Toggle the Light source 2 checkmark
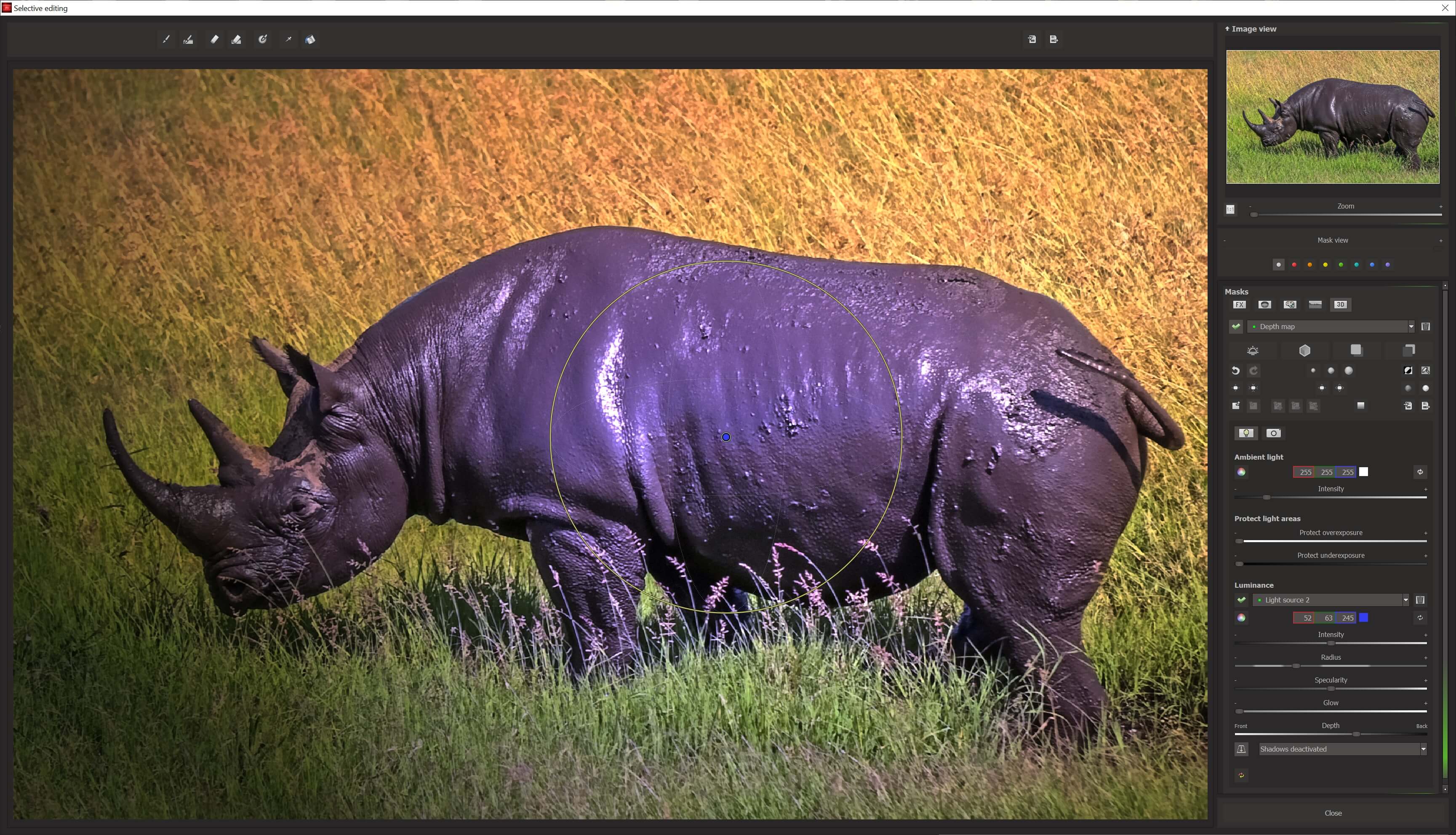1456x835 pixels. [1241, 600]
